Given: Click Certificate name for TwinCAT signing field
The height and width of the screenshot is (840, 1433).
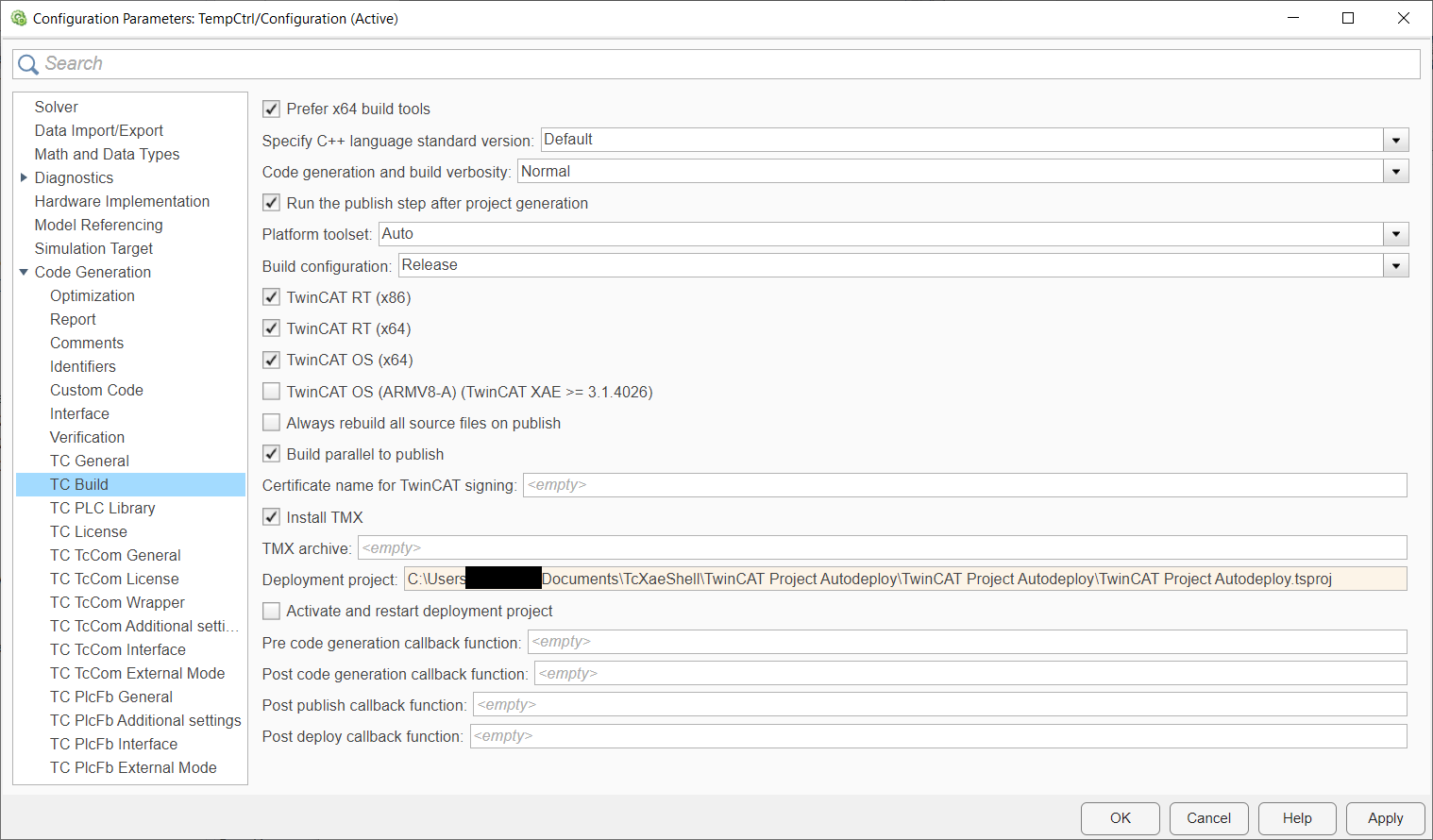Looking at the screenshot, I should pyautogui.click(x=965, y=485).
